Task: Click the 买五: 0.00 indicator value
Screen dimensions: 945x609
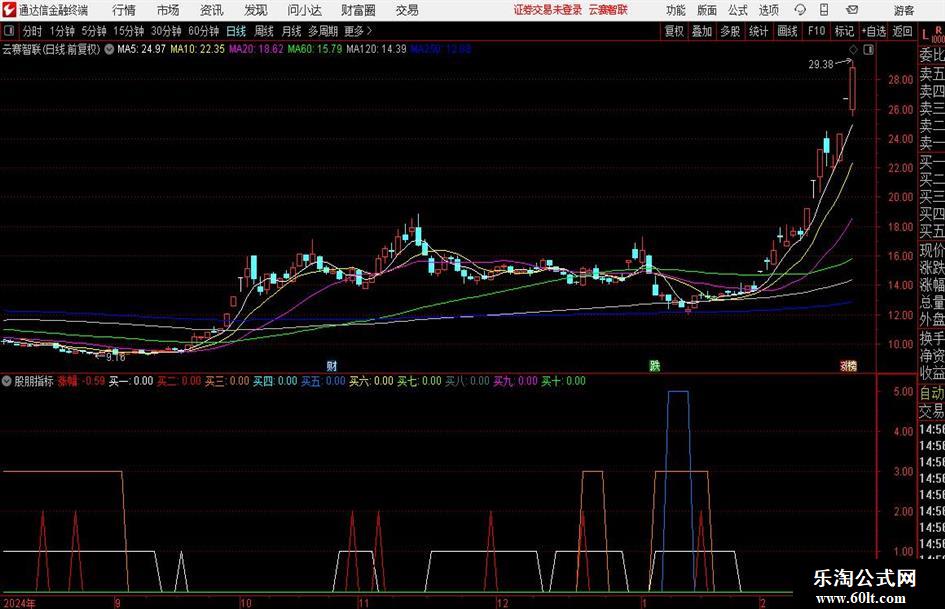Action: tap(323, 381)
